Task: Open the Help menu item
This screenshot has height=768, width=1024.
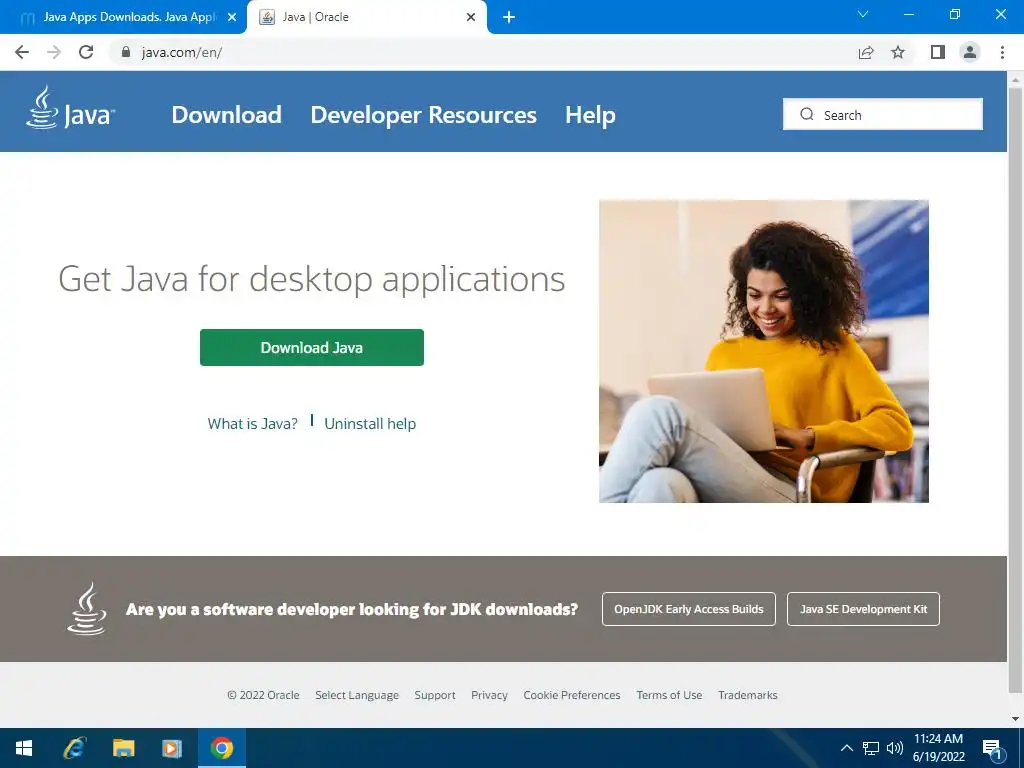Action: [x=590, y=115]
